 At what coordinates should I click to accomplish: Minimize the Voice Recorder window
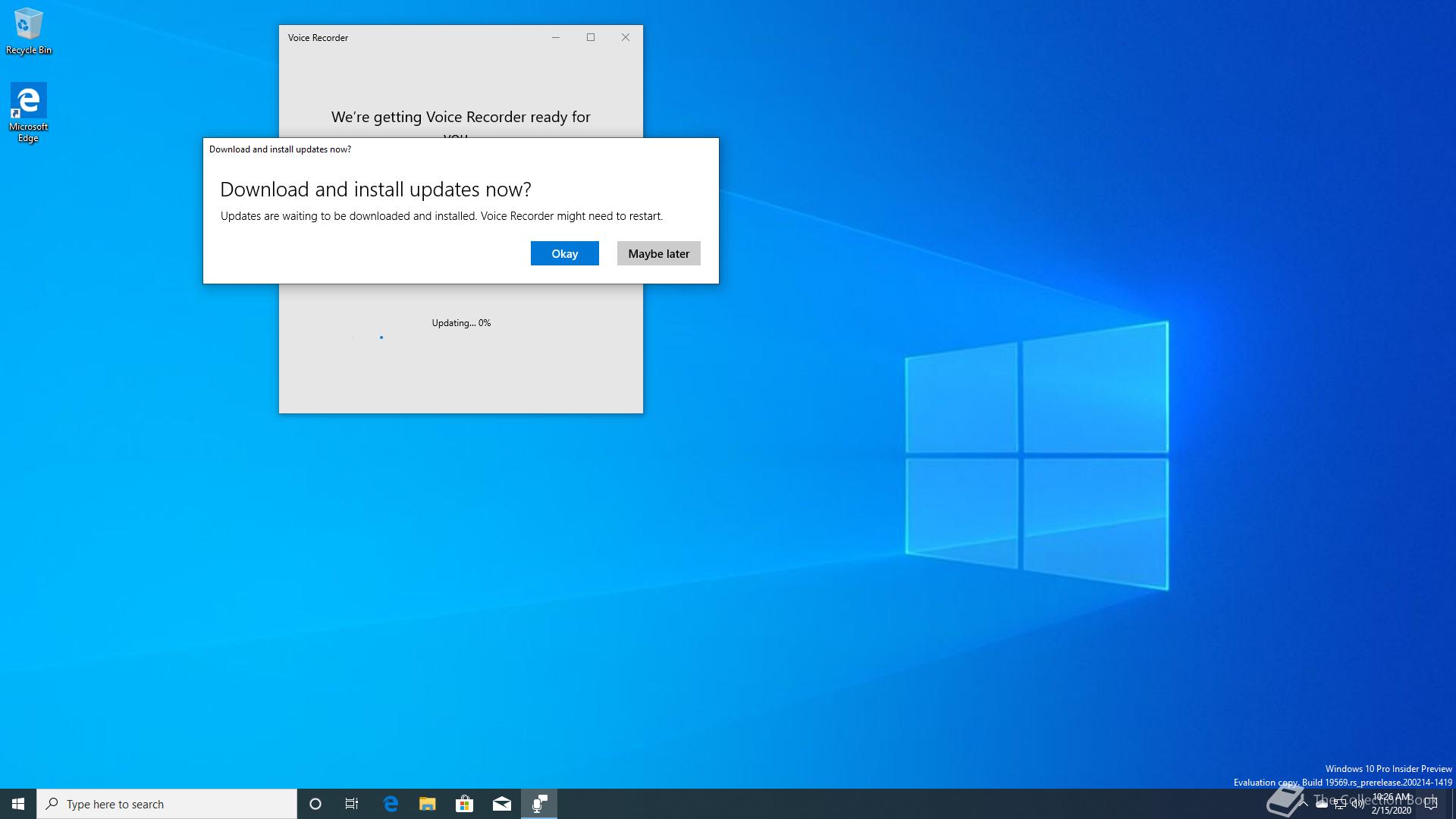[556, 37]
